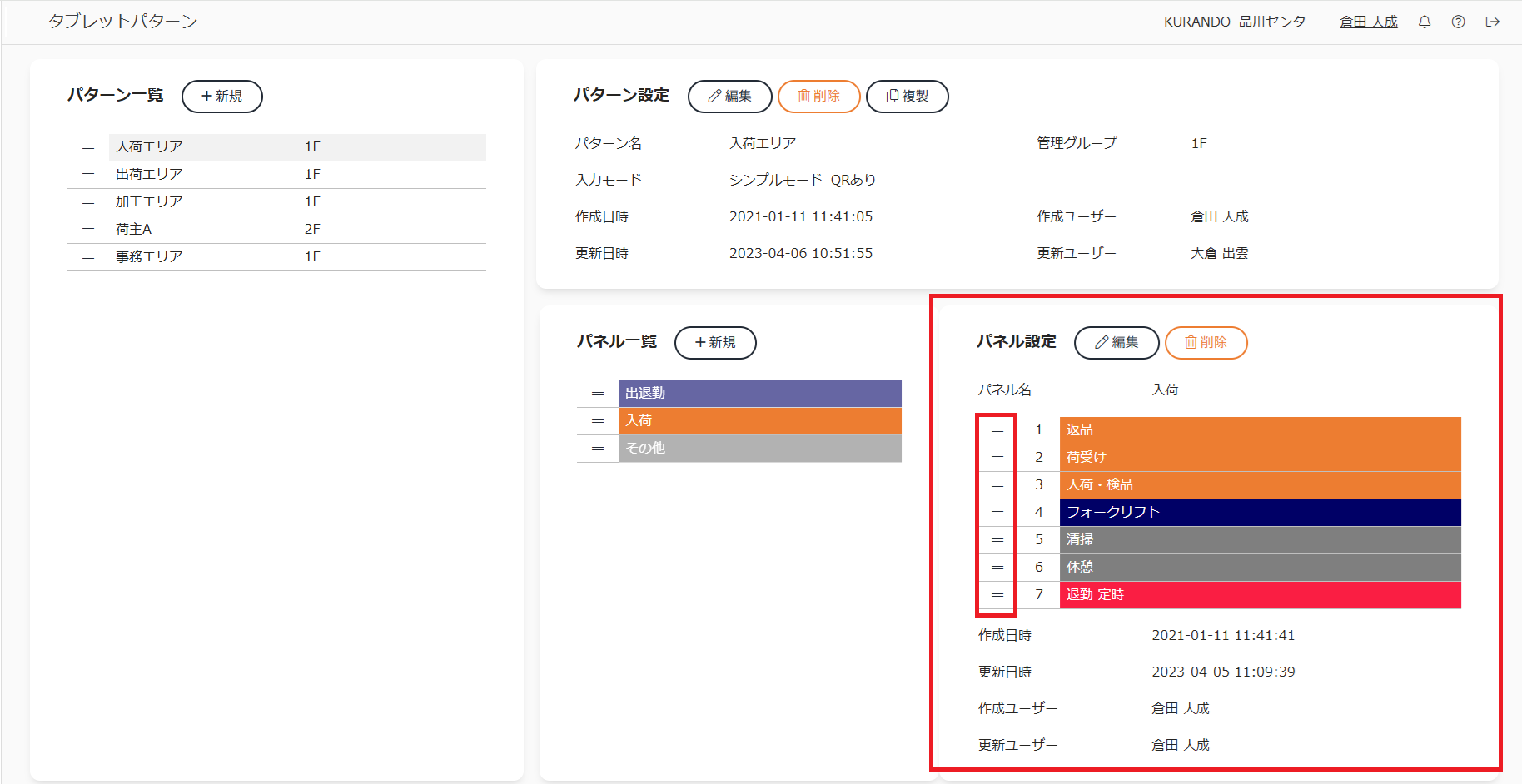
Task: Click the 荷受け orange item bar
Action: tap(1261, 458)
